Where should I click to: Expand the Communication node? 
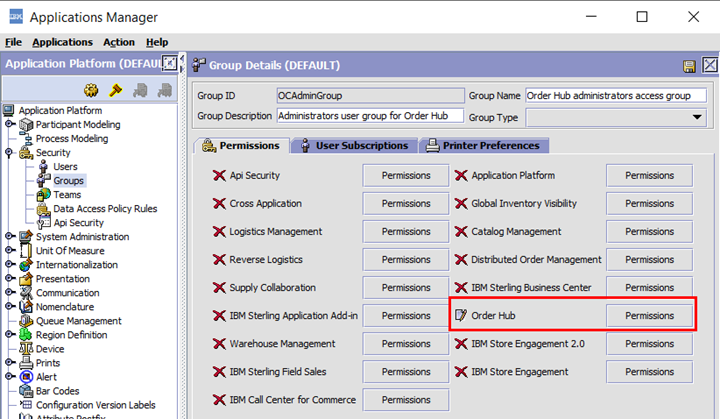tap(10, 292)
